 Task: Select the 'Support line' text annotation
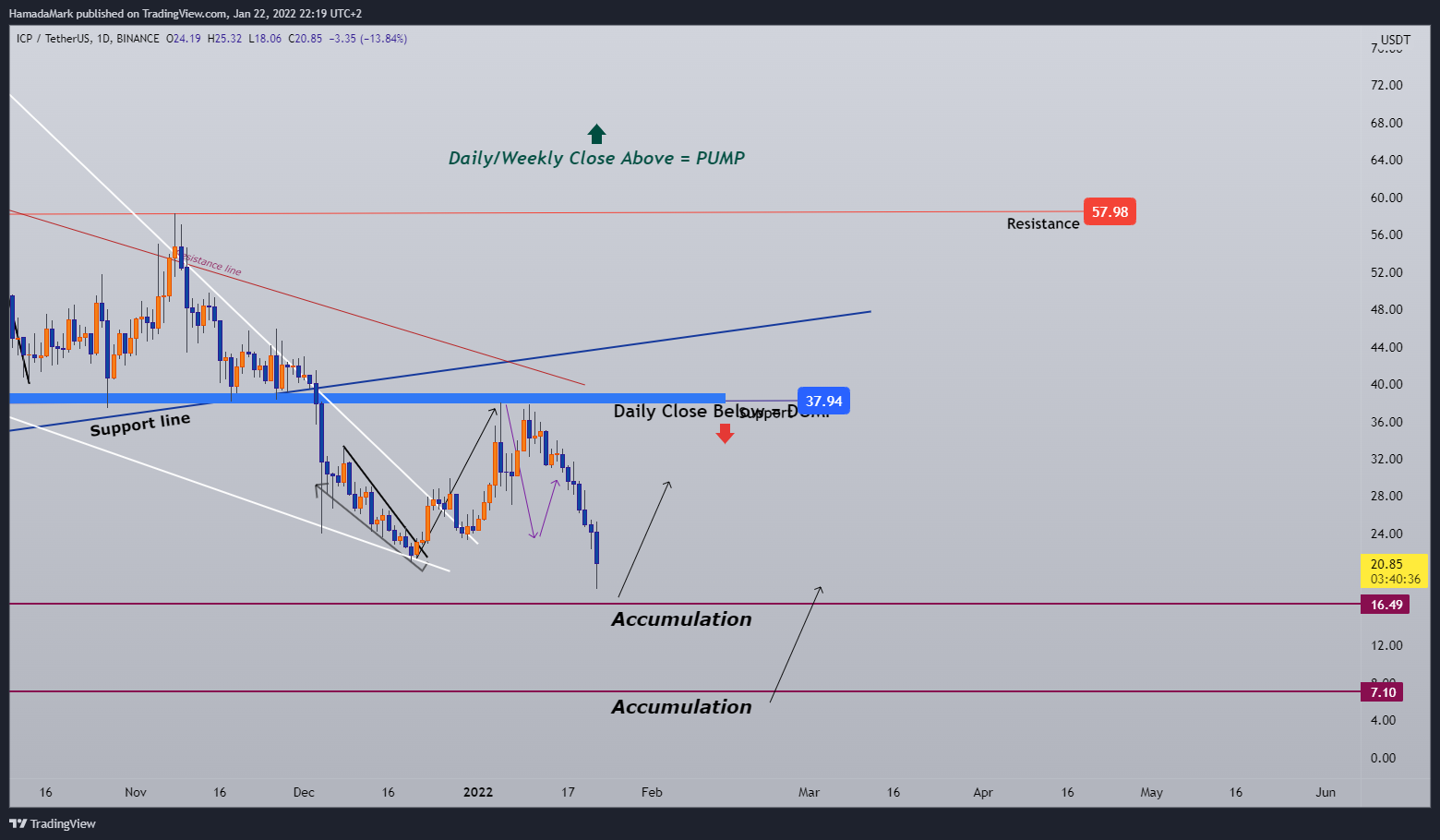coord(140,425)
